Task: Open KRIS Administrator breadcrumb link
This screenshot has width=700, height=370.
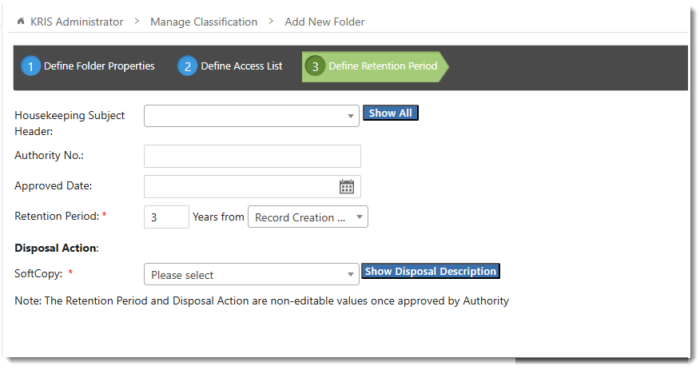Action: [77, 22]
